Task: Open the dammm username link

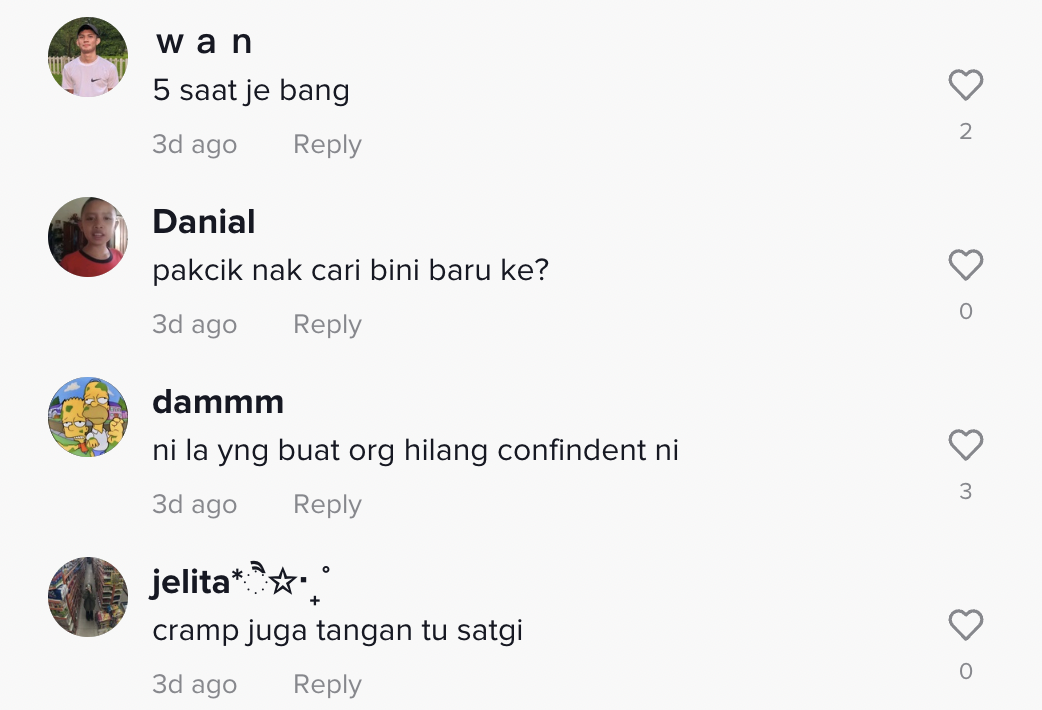Action: [x=218, y=402]
